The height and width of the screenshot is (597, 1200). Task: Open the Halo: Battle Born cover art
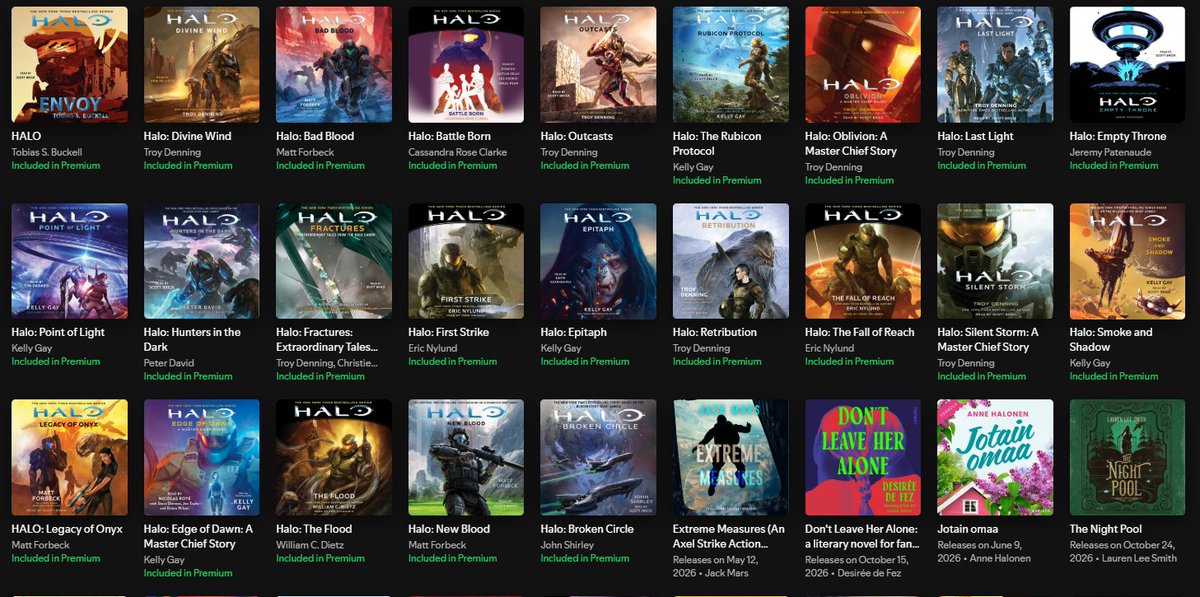466,65
